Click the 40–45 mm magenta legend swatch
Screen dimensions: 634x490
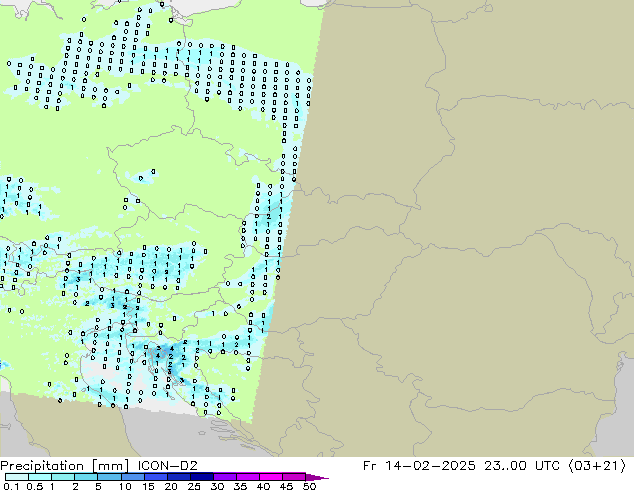tap(271, 477)
